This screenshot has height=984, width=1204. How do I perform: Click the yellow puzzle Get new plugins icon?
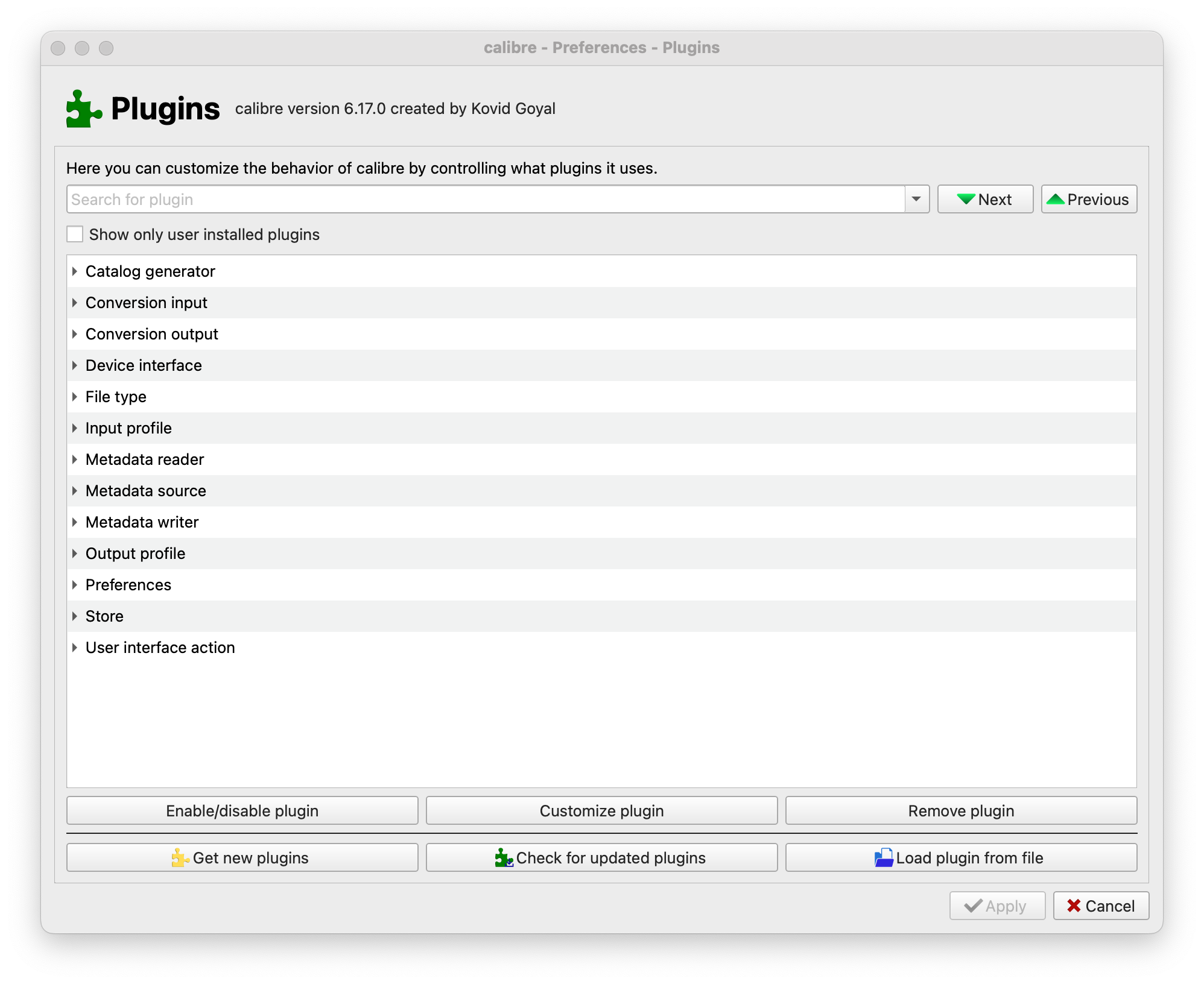click(x=180, y=858)
